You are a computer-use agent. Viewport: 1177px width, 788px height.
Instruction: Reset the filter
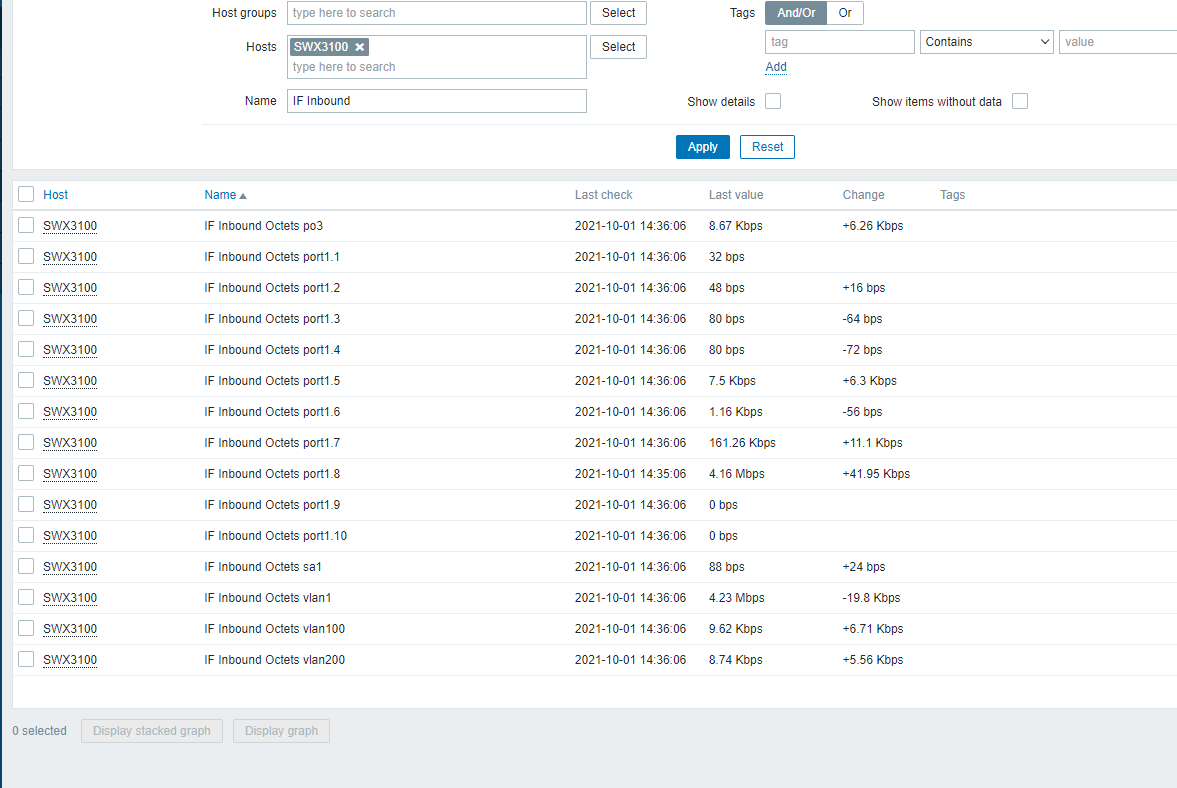coord(767,147)
